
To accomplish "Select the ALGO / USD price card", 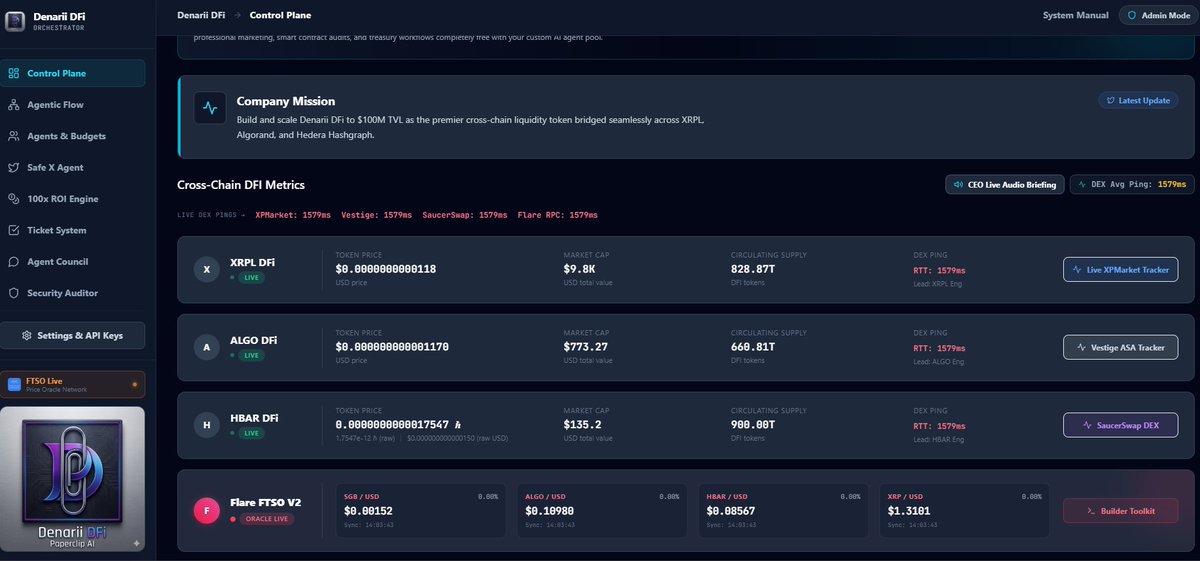I will click(603, 511).
